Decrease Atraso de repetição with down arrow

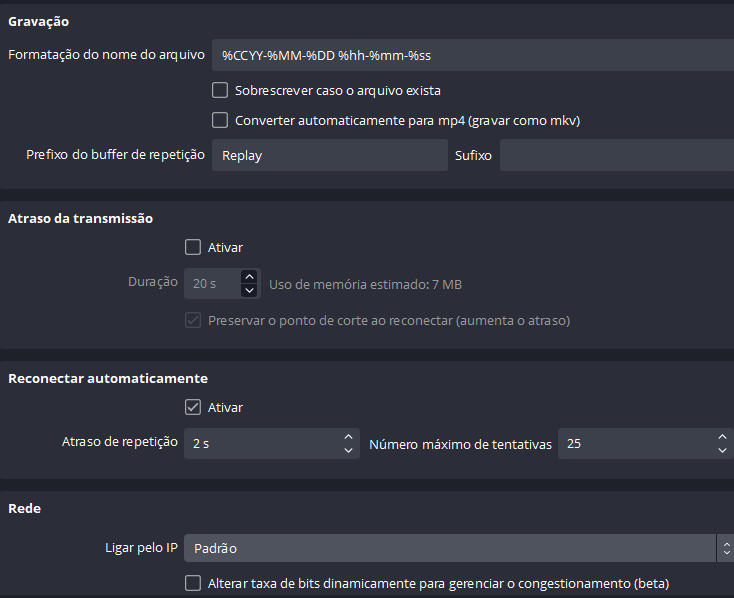point(348,450)
